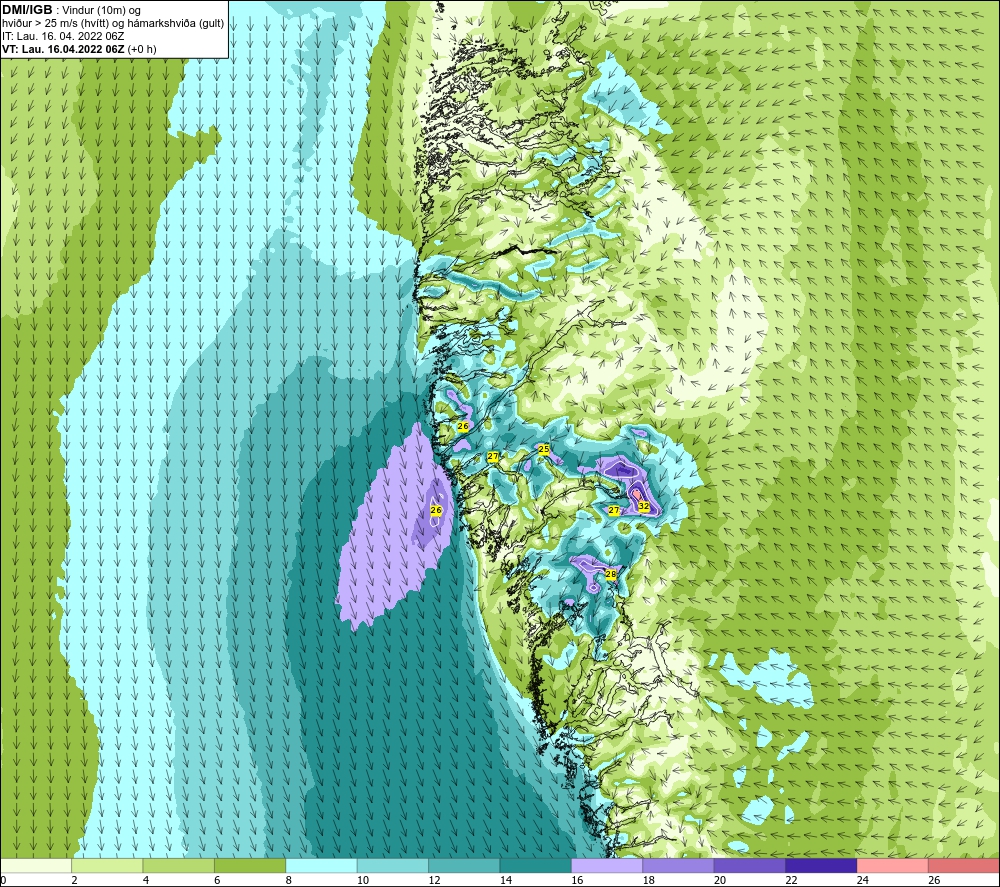This screenshot has height=887, width=1000.
Task: Click the 26 gust label on the coastal fjord area
Action: pyautogui.click(x=463, y=426)
